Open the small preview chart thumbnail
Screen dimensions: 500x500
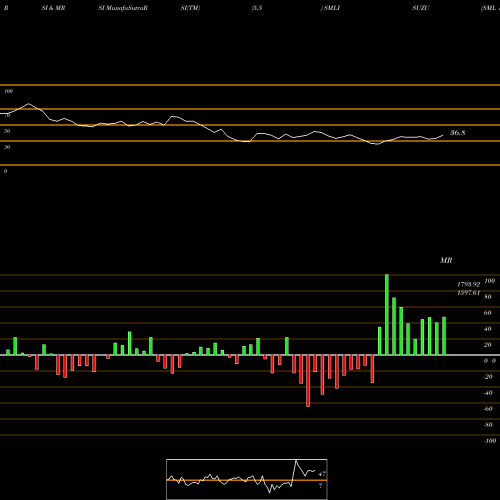click(247, 479)
